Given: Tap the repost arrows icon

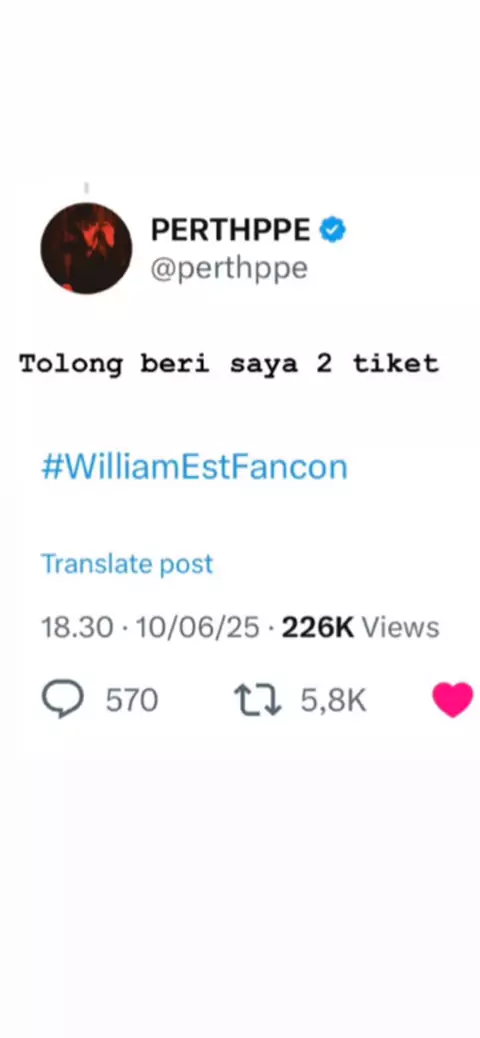Looking at the screenshot, I should tap(258, 701).
